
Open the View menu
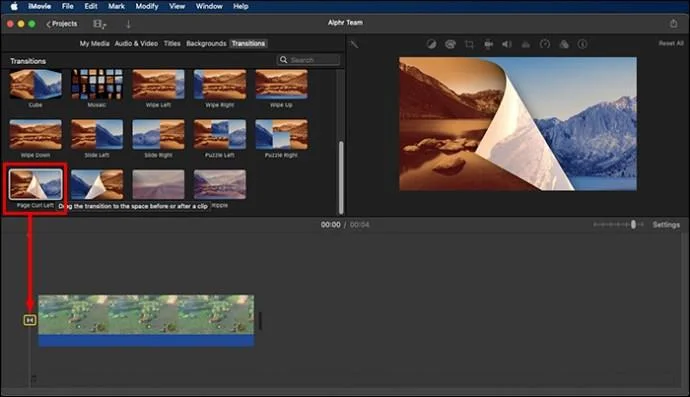pos(177,6)
